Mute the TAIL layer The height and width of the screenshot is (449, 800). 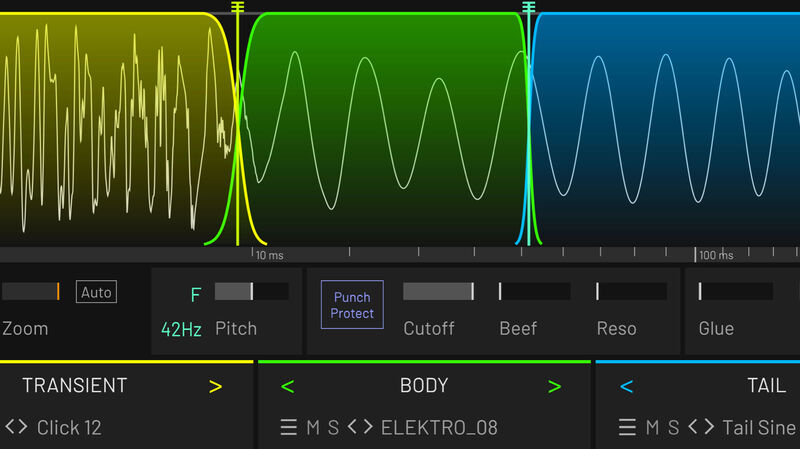tap(652, 428)
